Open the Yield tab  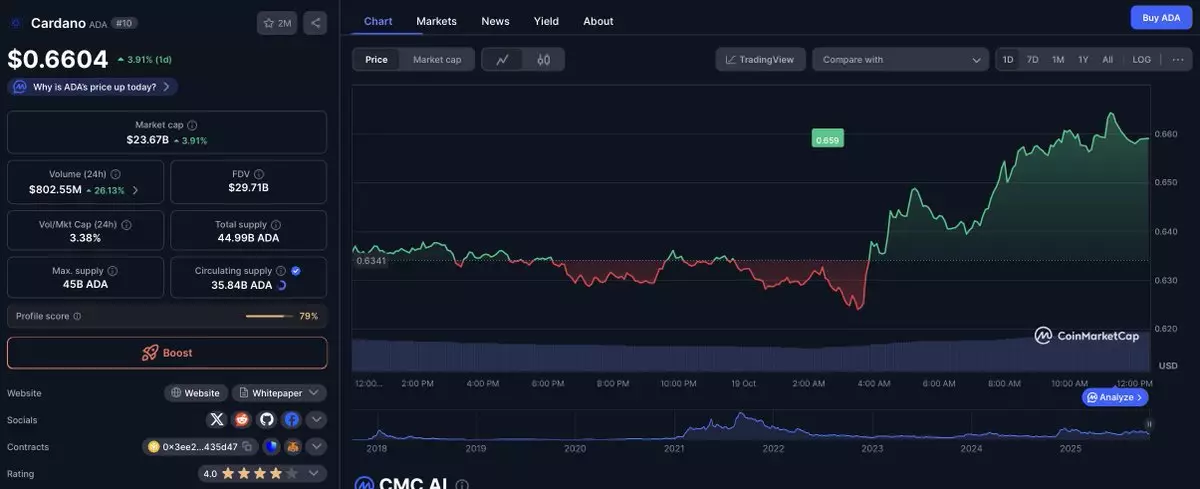point(546,21)
